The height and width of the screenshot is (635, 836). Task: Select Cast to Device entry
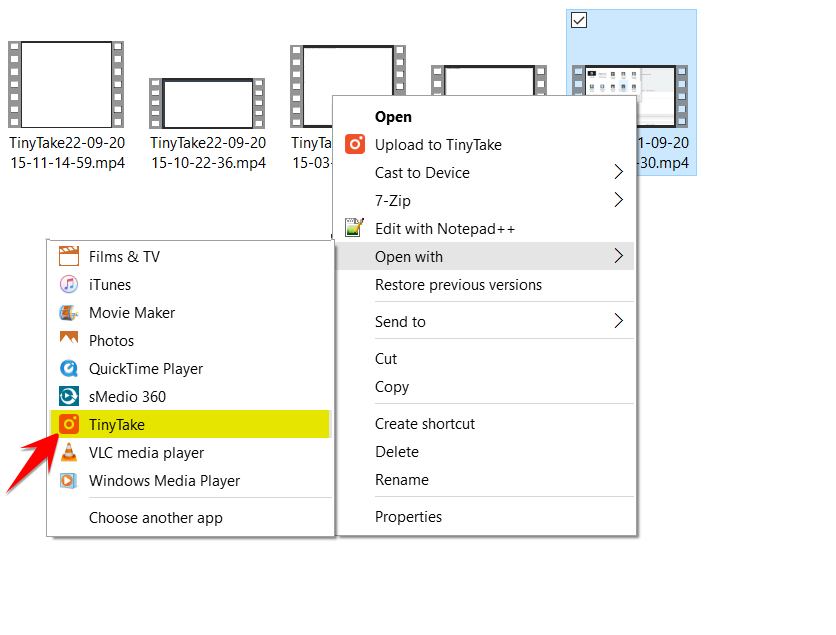pos(485,173)
